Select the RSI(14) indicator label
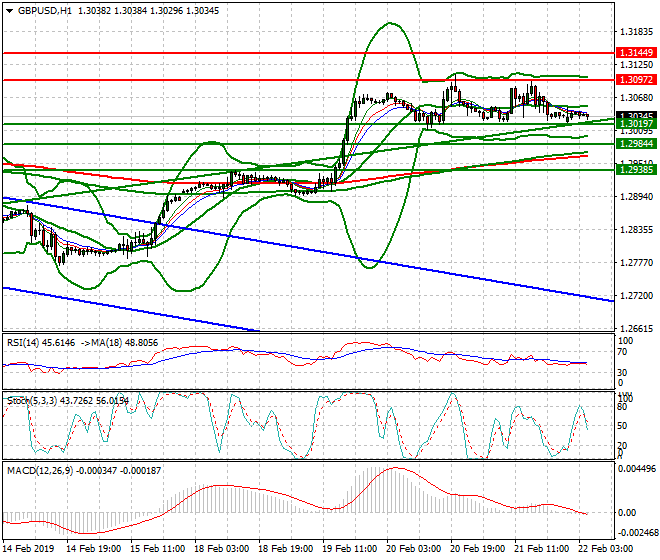The width and height of the screenshot is (660, 560). (23, 343)
